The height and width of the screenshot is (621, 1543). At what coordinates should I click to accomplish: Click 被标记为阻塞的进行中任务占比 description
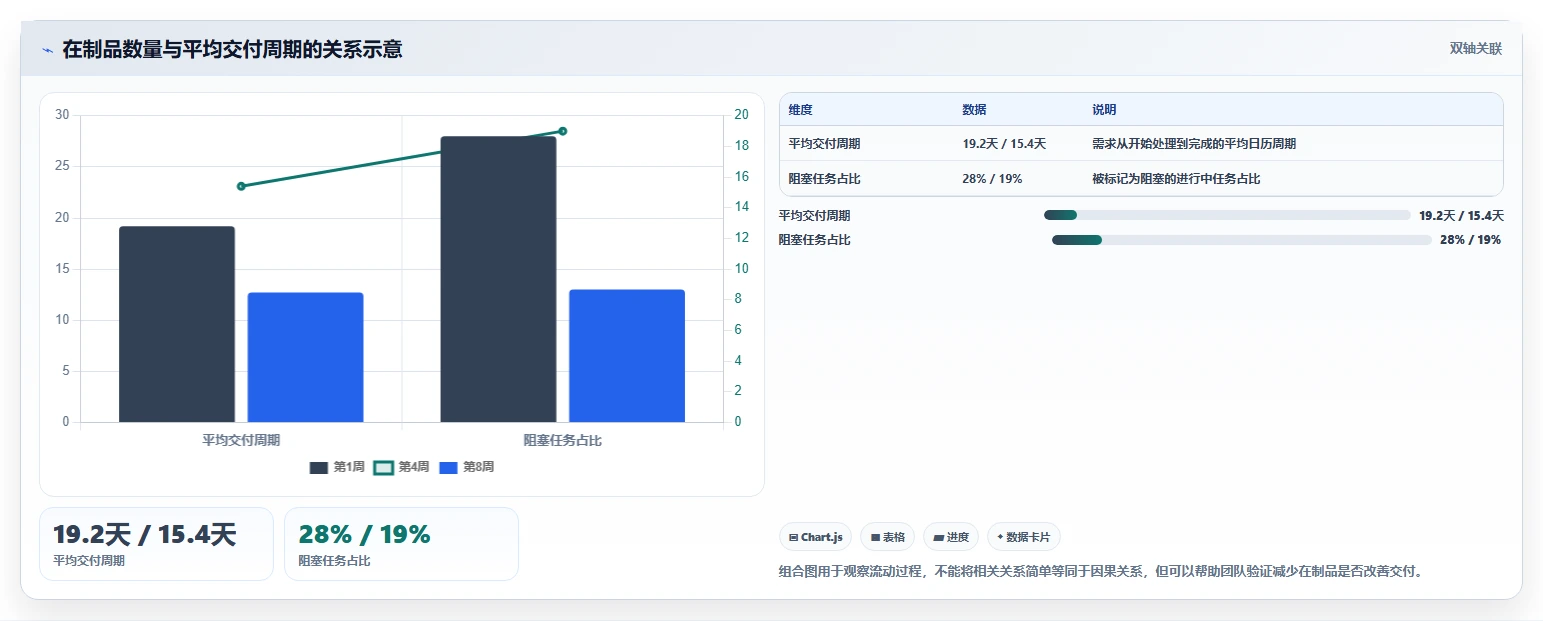coord(1176,179)
